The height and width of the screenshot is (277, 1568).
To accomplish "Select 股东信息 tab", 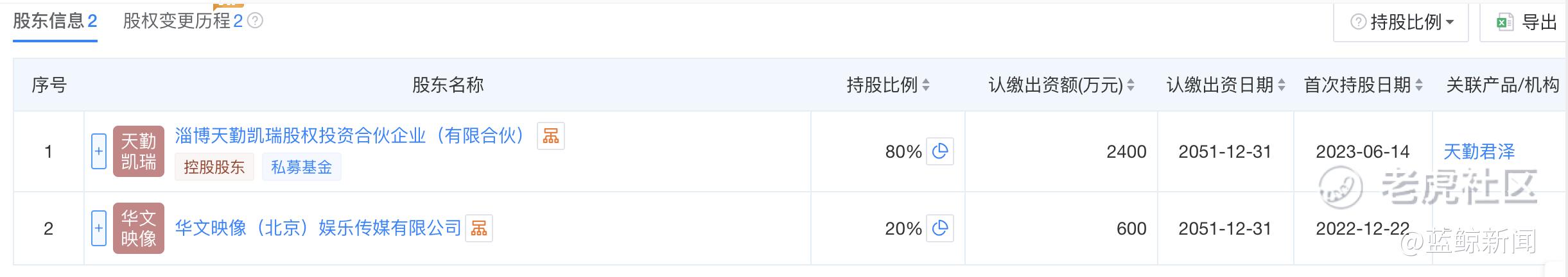I will click(x=55, y=21).
